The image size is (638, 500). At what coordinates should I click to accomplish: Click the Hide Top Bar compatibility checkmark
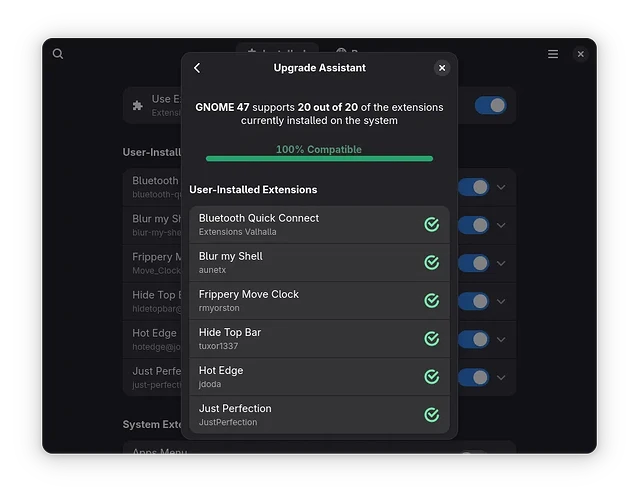coord(432,338)
